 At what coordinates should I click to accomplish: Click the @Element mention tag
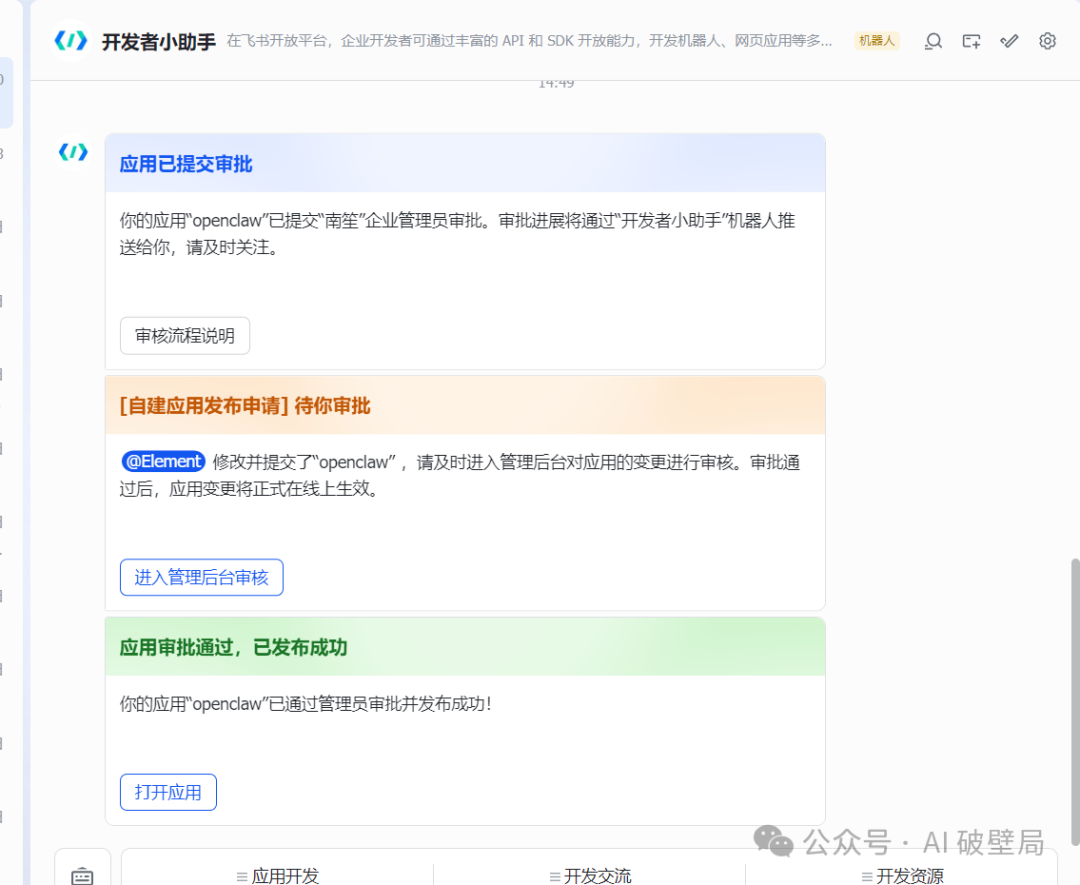[x=163, y=461]
